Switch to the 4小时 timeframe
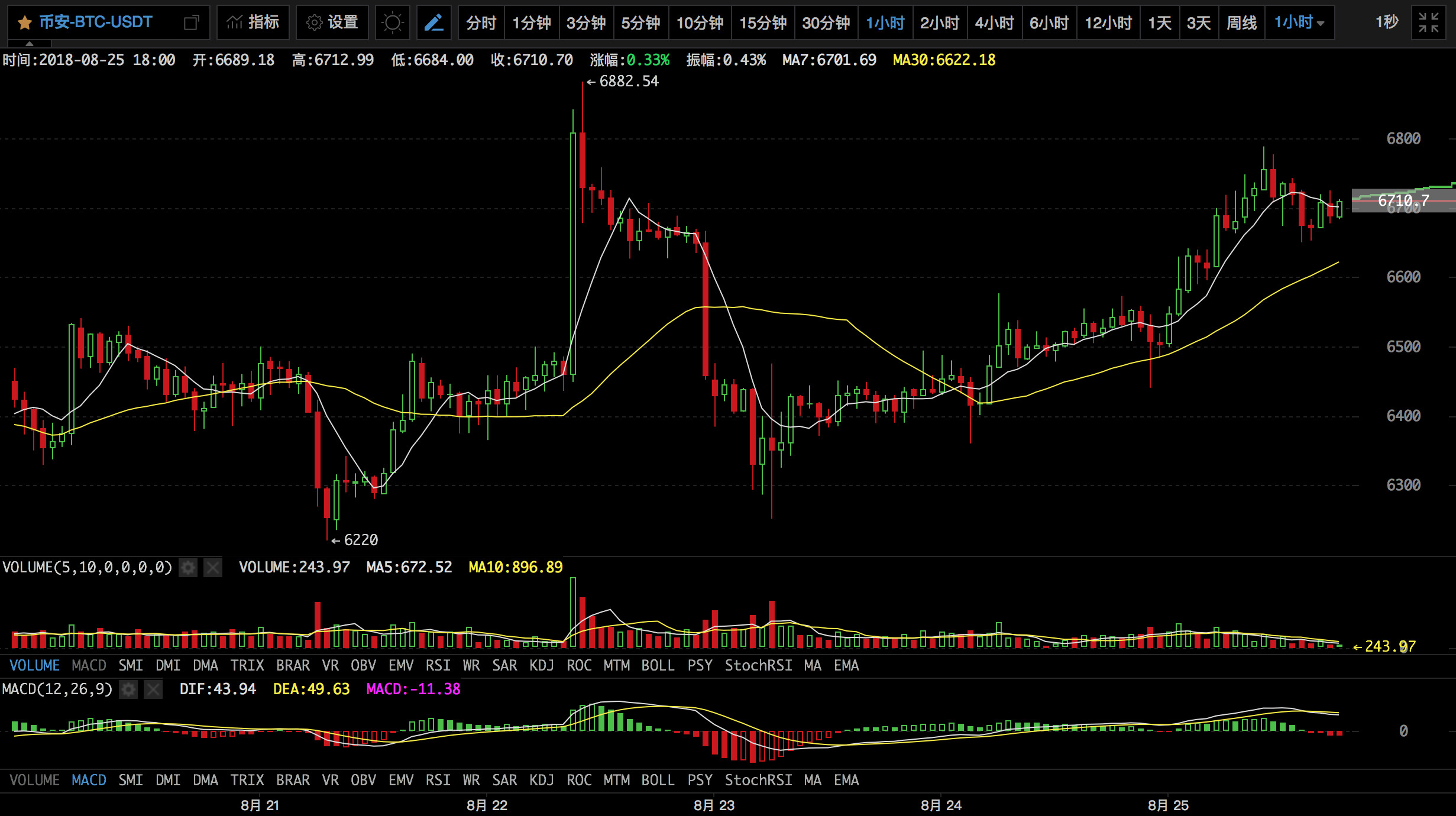The height and width of the screenshot is (816, 1456). tap(994, 23)
